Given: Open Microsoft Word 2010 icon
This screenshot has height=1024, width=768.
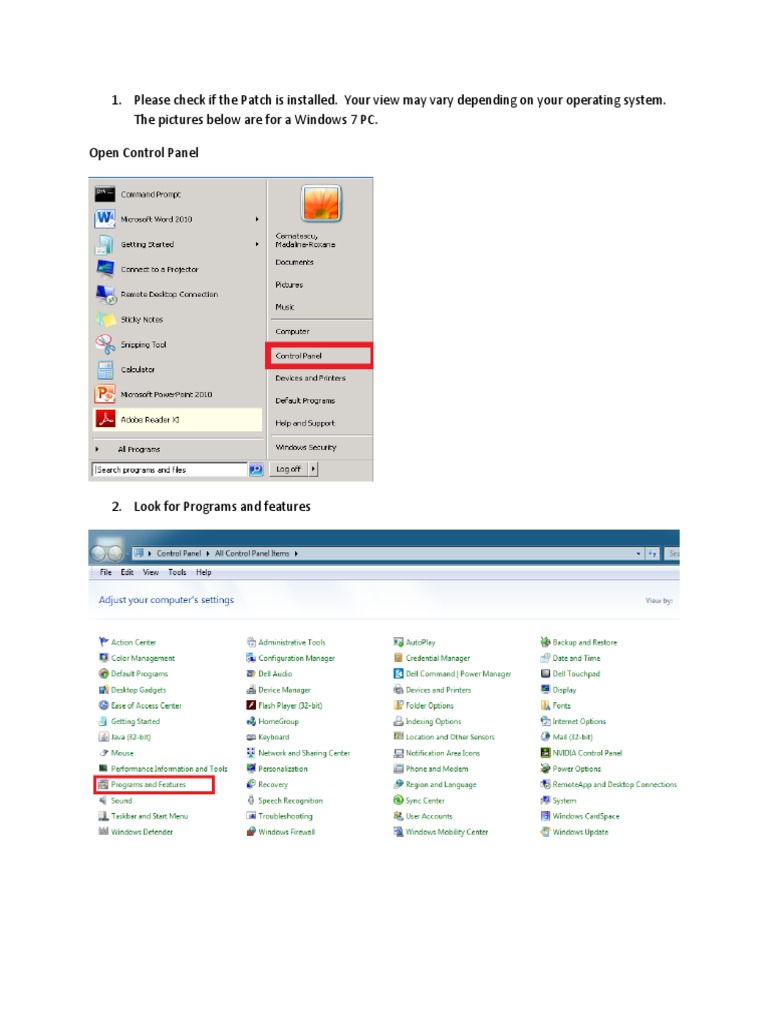Looking at the screenshot, I should (x=104, y=219).
